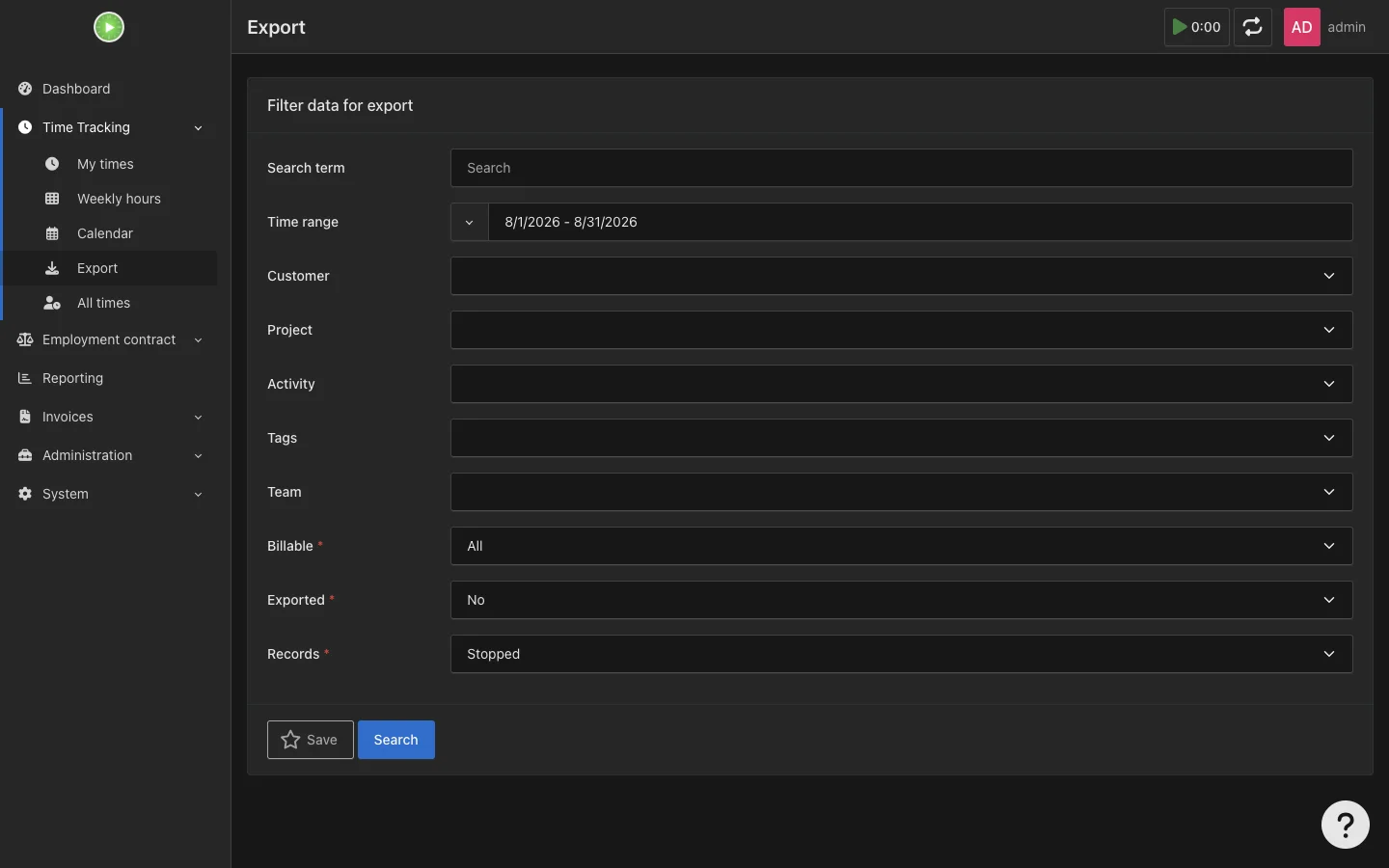
Task: Expand the Invoices menu chevron
Action: click(198, 417)
